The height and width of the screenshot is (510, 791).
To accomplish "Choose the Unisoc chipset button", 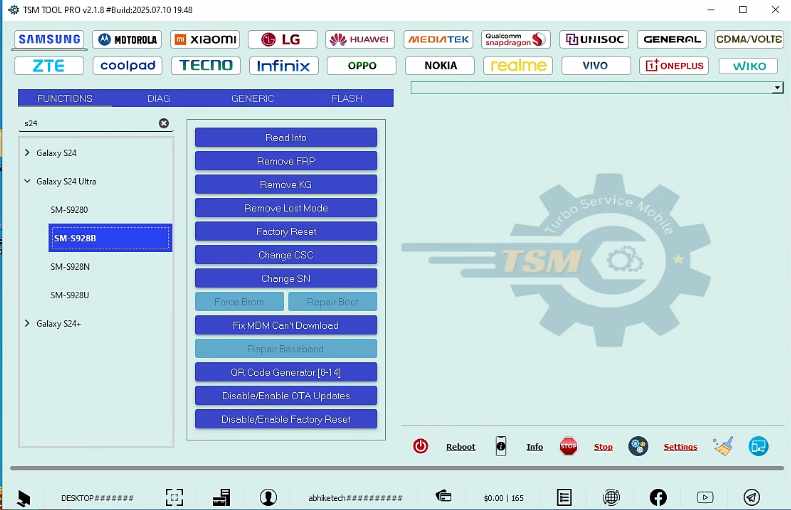I will 594,39.
